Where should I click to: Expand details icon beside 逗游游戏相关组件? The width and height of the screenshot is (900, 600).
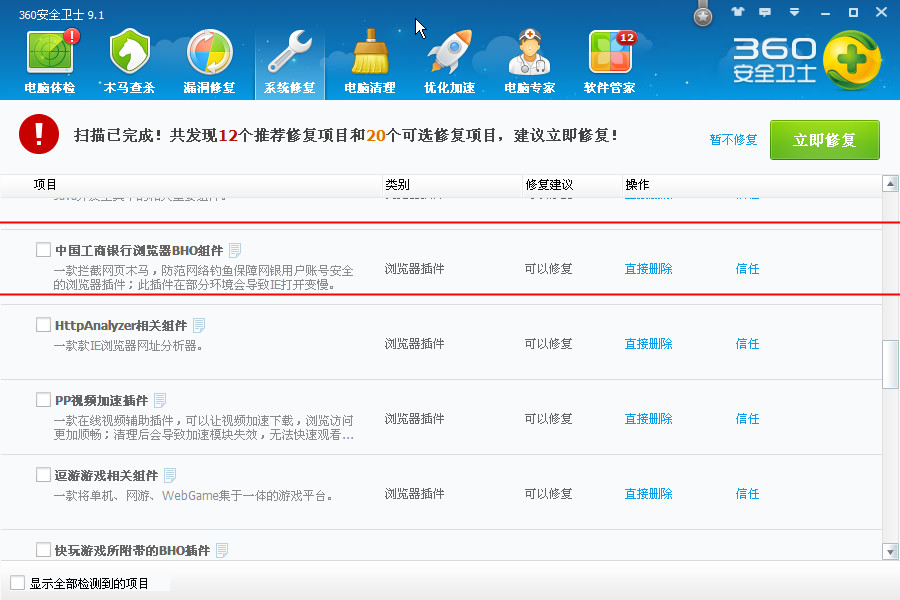point(170,475)
